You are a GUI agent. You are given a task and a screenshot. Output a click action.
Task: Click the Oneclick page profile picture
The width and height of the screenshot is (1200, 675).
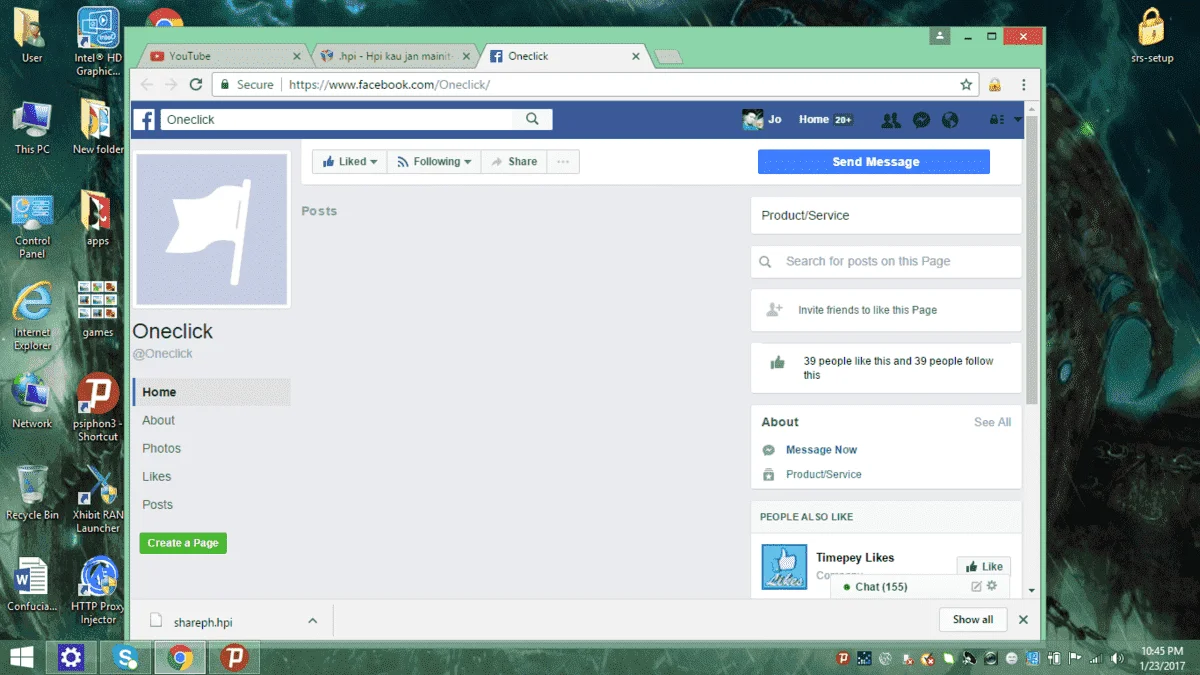tap(212, 229)
